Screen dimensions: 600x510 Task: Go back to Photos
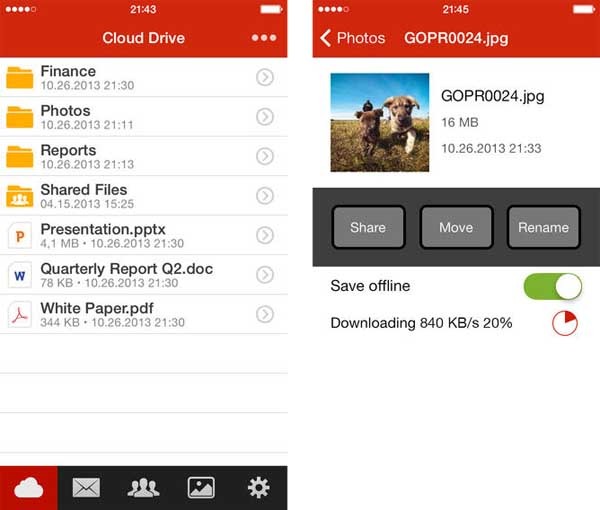pyautogui.click(x=353, y=38)
